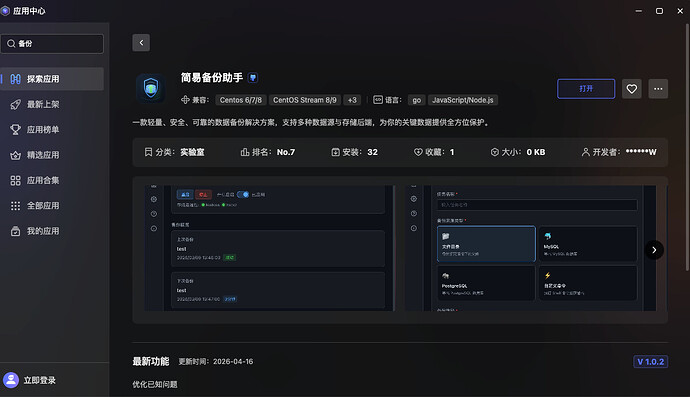Click the rocket icon for 最新上架
The image size is (690, 397).
(x=15, y=104)
